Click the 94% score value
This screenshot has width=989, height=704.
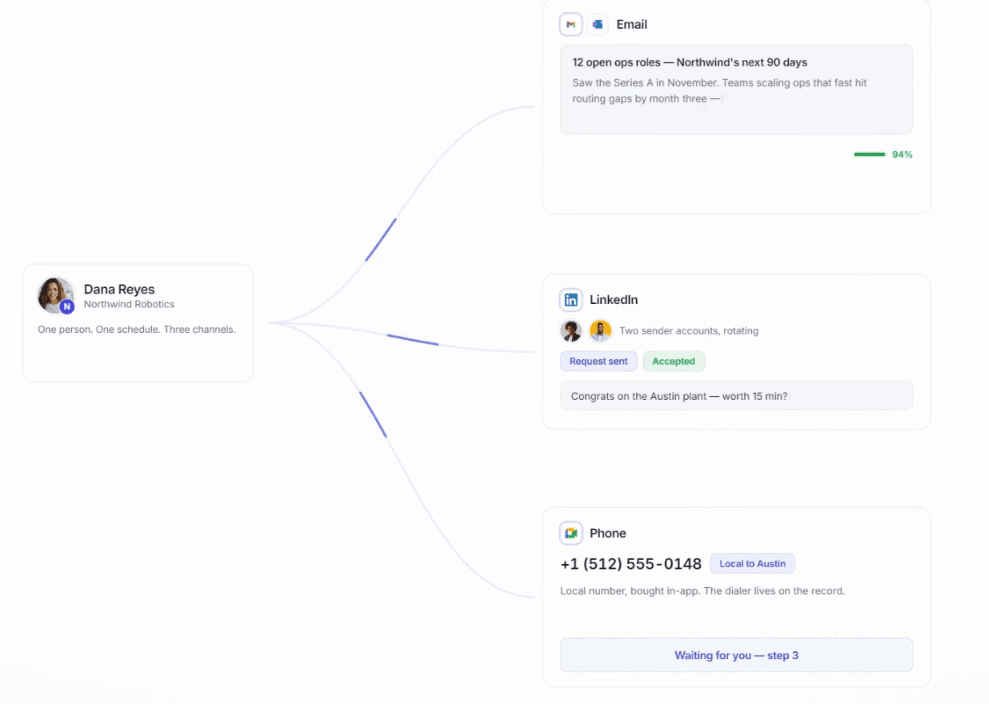pos(902,155)
